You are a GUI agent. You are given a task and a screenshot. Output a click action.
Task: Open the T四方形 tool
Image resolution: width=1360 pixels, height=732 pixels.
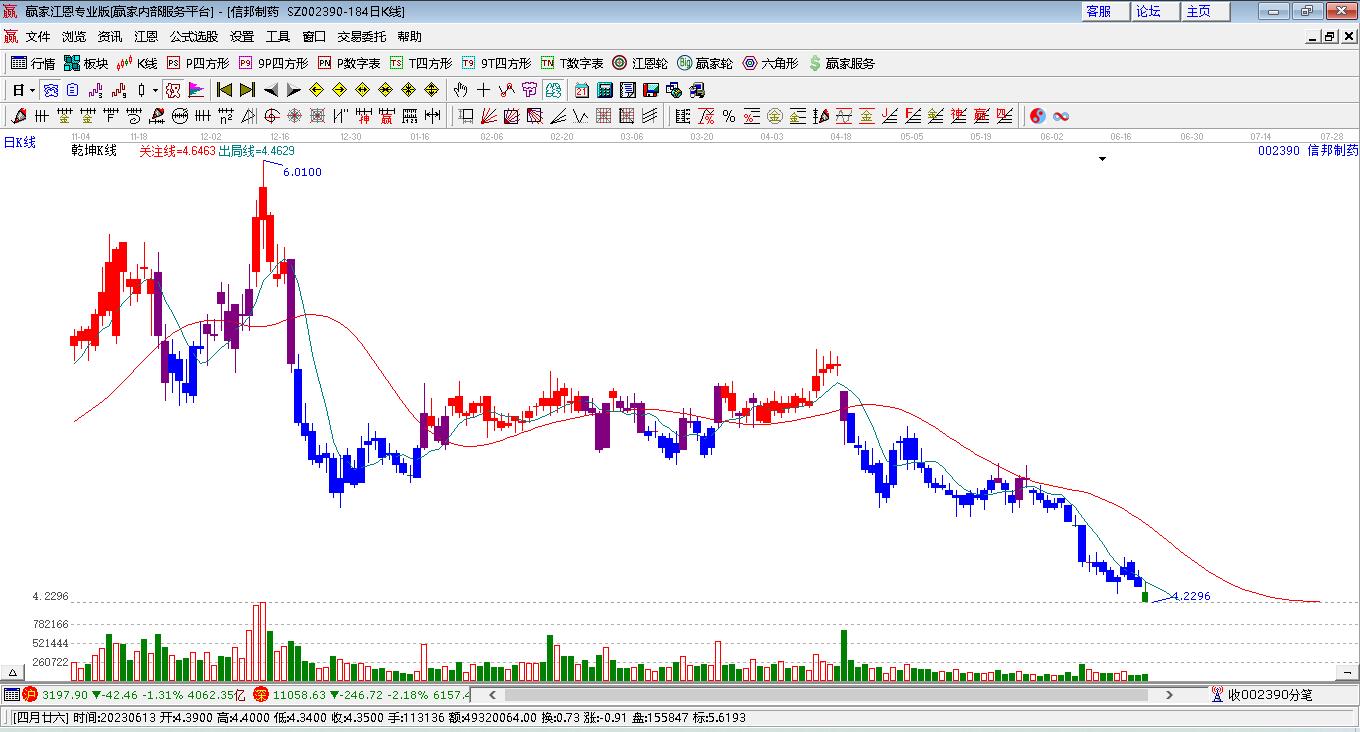click(421, 63)
